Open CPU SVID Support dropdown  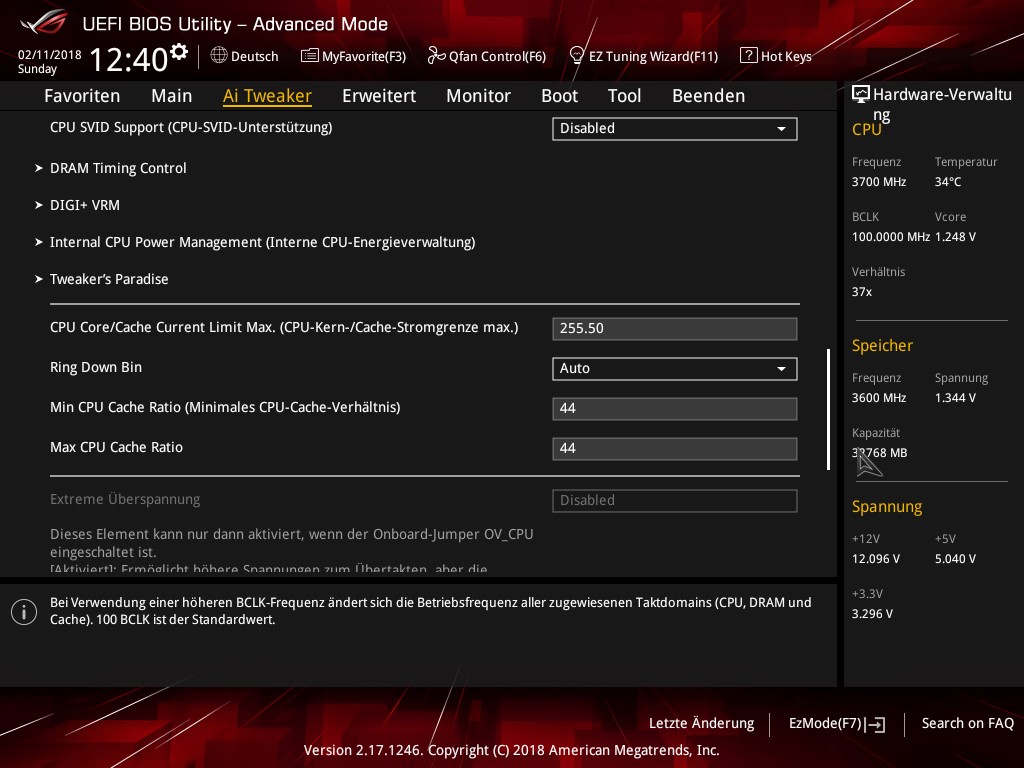coord(675,129)
